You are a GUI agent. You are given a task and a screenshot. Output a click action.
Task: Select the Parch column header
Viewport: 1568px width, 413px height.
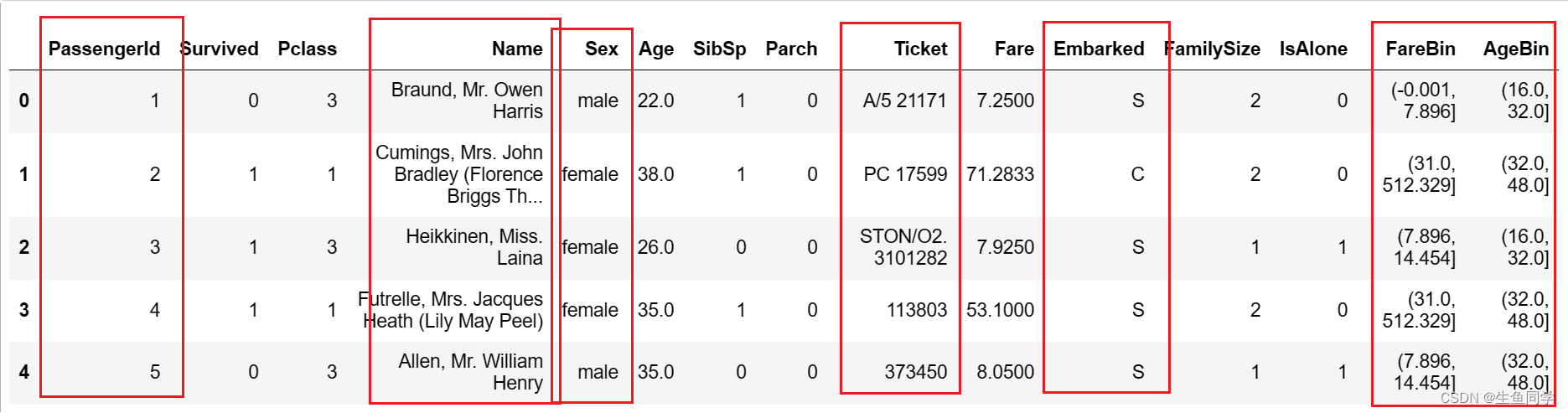tap(790, 49)
